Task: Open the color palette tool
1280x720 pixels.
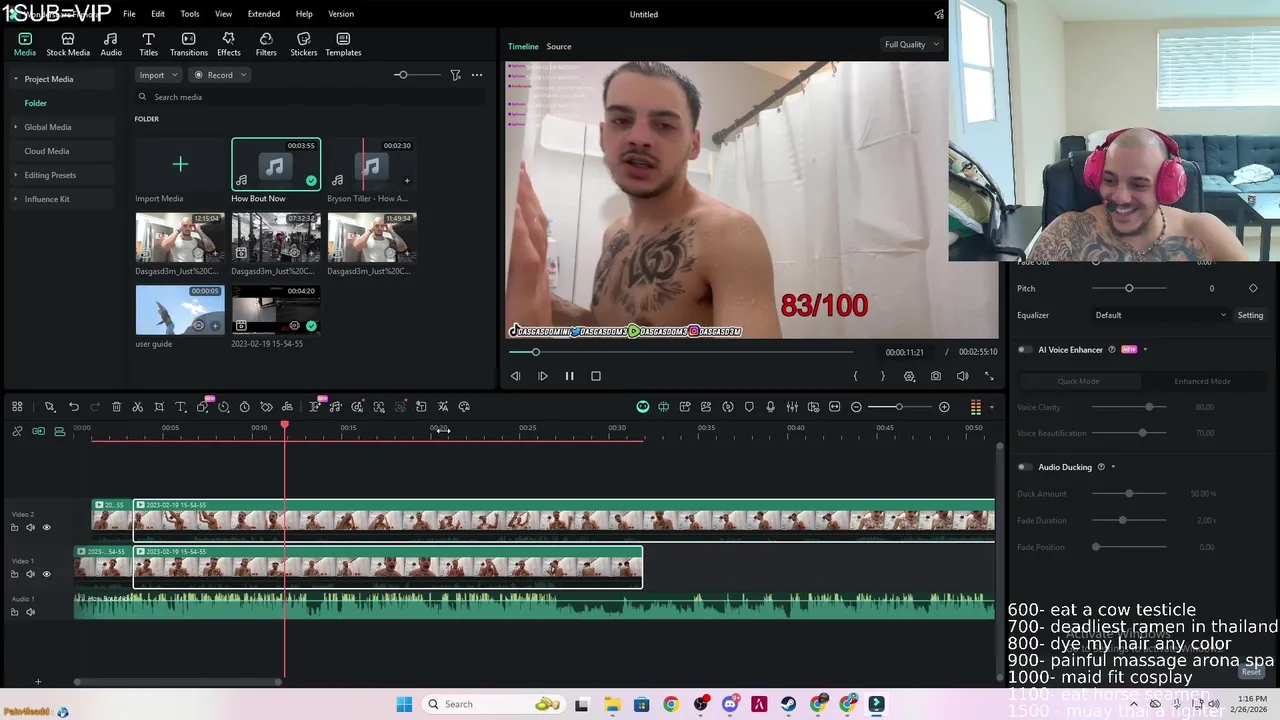Action: [x=464, y=407]
